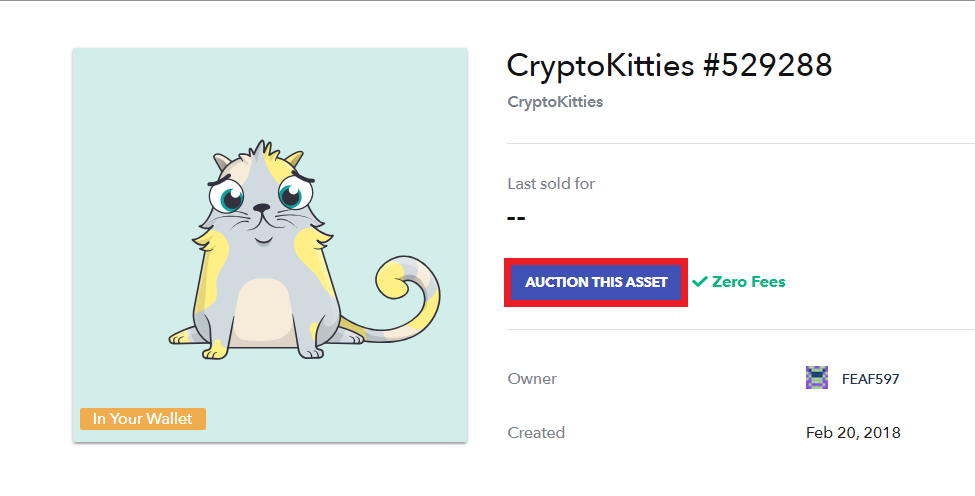Select the Zero Fees text label
975x496 pixels.
tap(748, 282)
